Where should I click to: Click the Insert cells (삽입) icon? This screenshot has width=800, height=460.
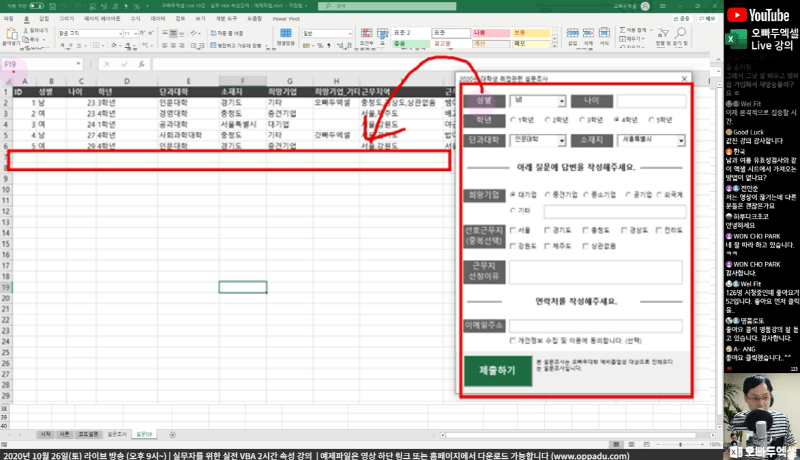[572, 33]
